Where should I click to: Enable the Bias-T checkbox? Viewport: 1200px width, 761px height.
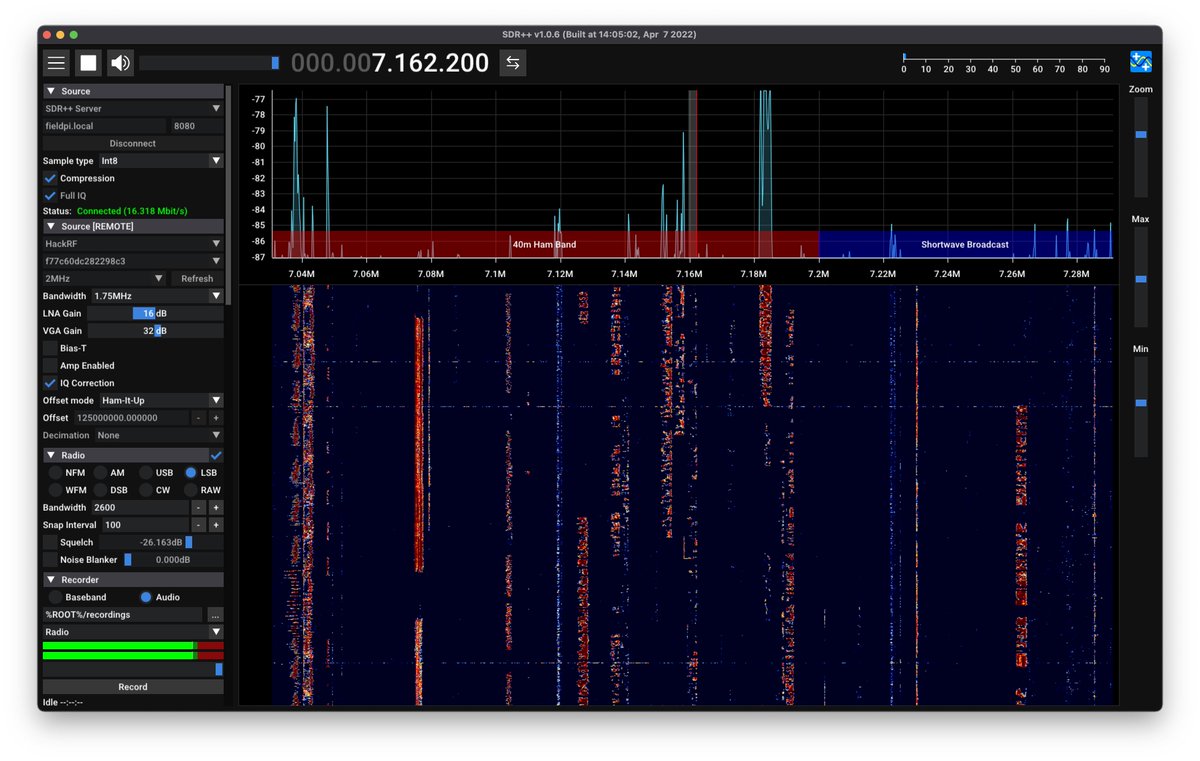50,348
